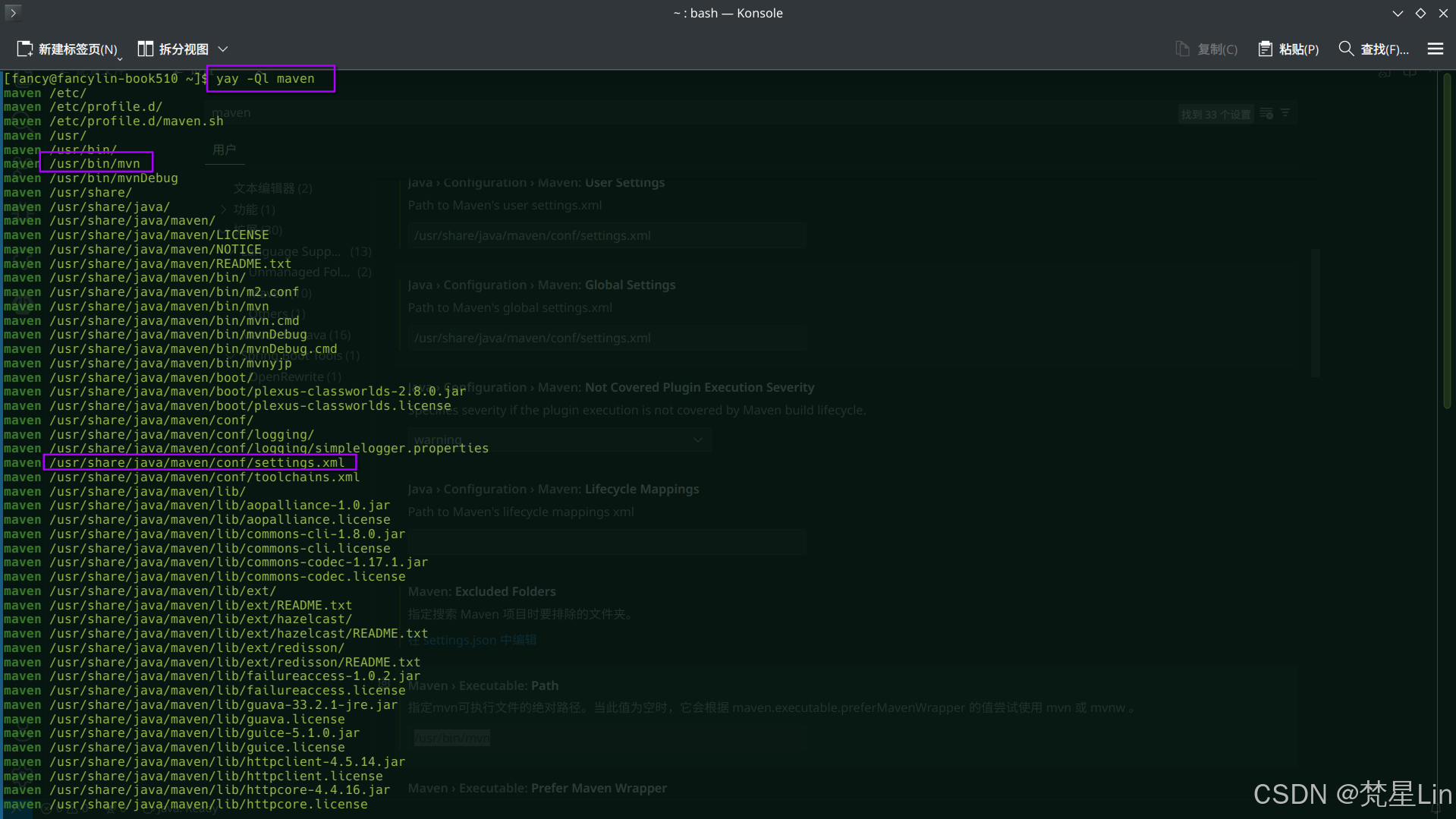Open the hamburger menu in Konsole toolbar
This screenshot has width=1456, height=819.
(x=1435, y=49)
